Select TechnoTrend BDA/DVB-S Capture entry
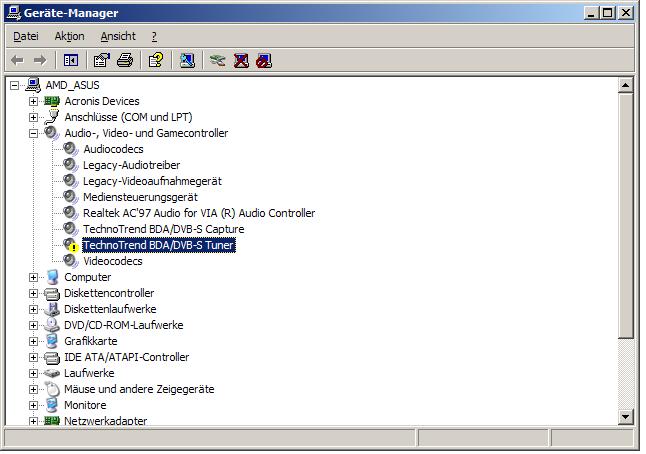 pyautogui.click(x=164, y=229)
